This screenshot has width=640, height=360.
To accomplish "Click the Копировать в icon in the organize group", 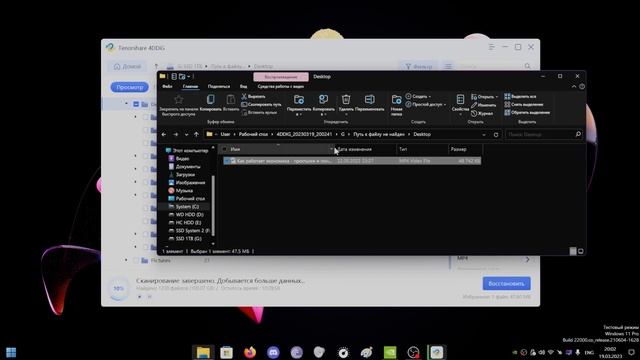I will 323,99.
